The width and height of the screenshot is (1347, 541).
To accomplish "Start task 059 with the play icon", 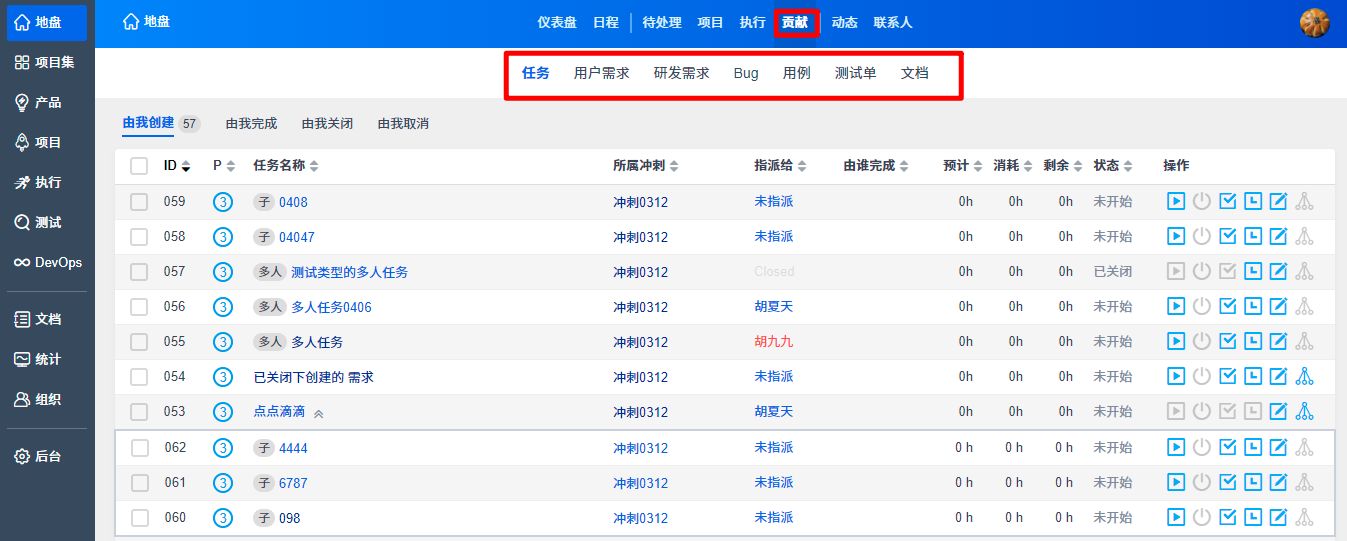I will click(x=1176, y=202).
